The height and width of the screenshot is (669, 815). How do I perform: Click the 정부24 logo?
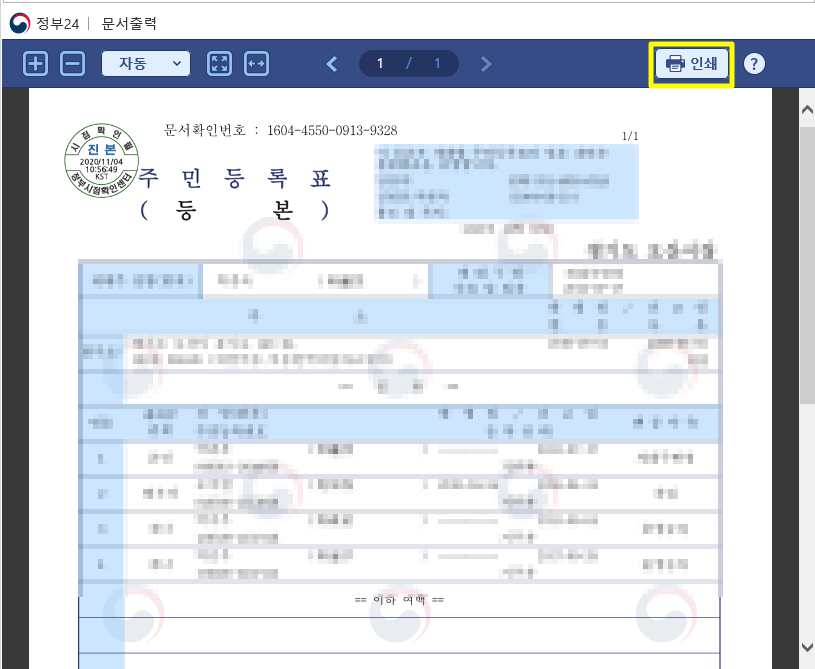tap(20, 23)
